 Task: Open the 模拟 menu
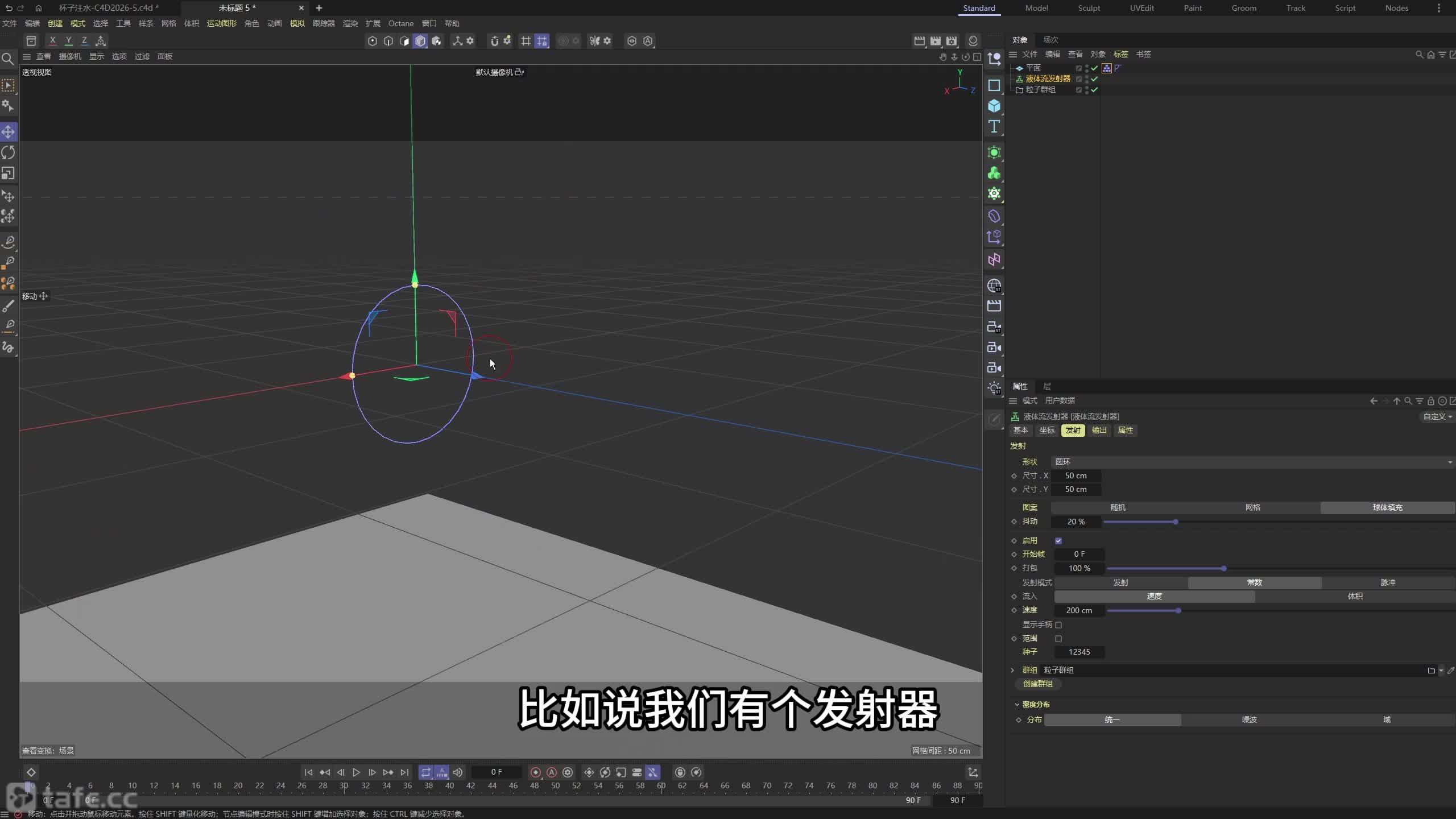point(296,23)
